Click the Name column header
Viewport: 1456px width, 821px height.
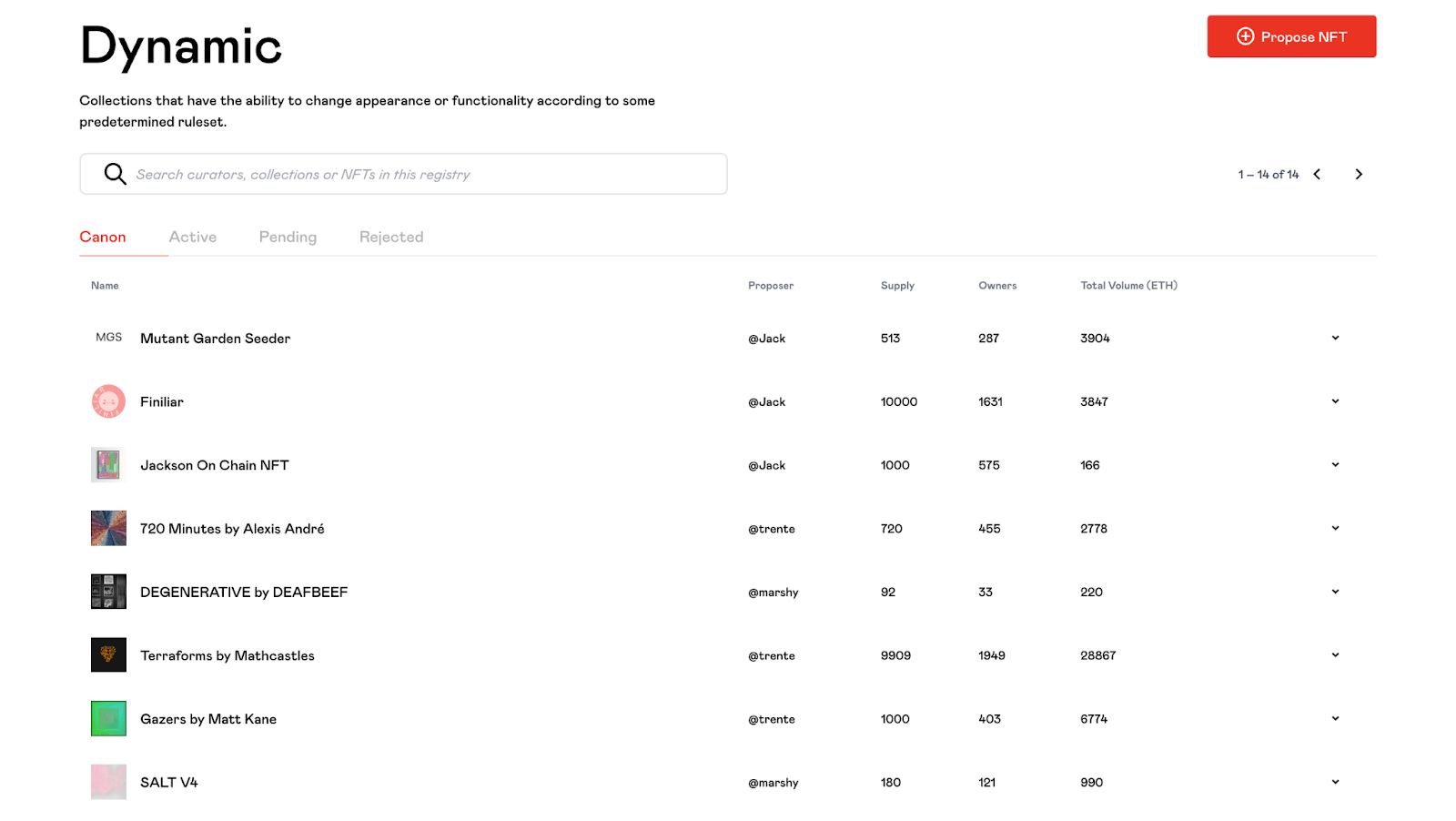pos(105,286)
